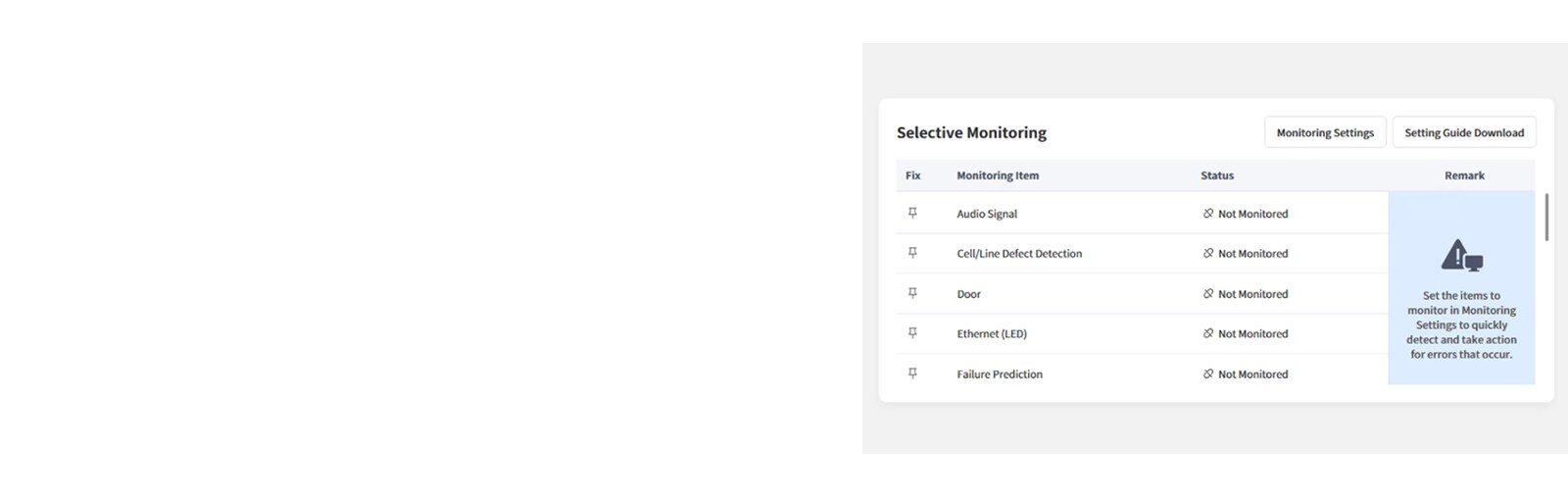Click the warning monitor icon in Remark
Image resolution: width=1568 pixels, height=496 pixels.
pos(1461,256)
